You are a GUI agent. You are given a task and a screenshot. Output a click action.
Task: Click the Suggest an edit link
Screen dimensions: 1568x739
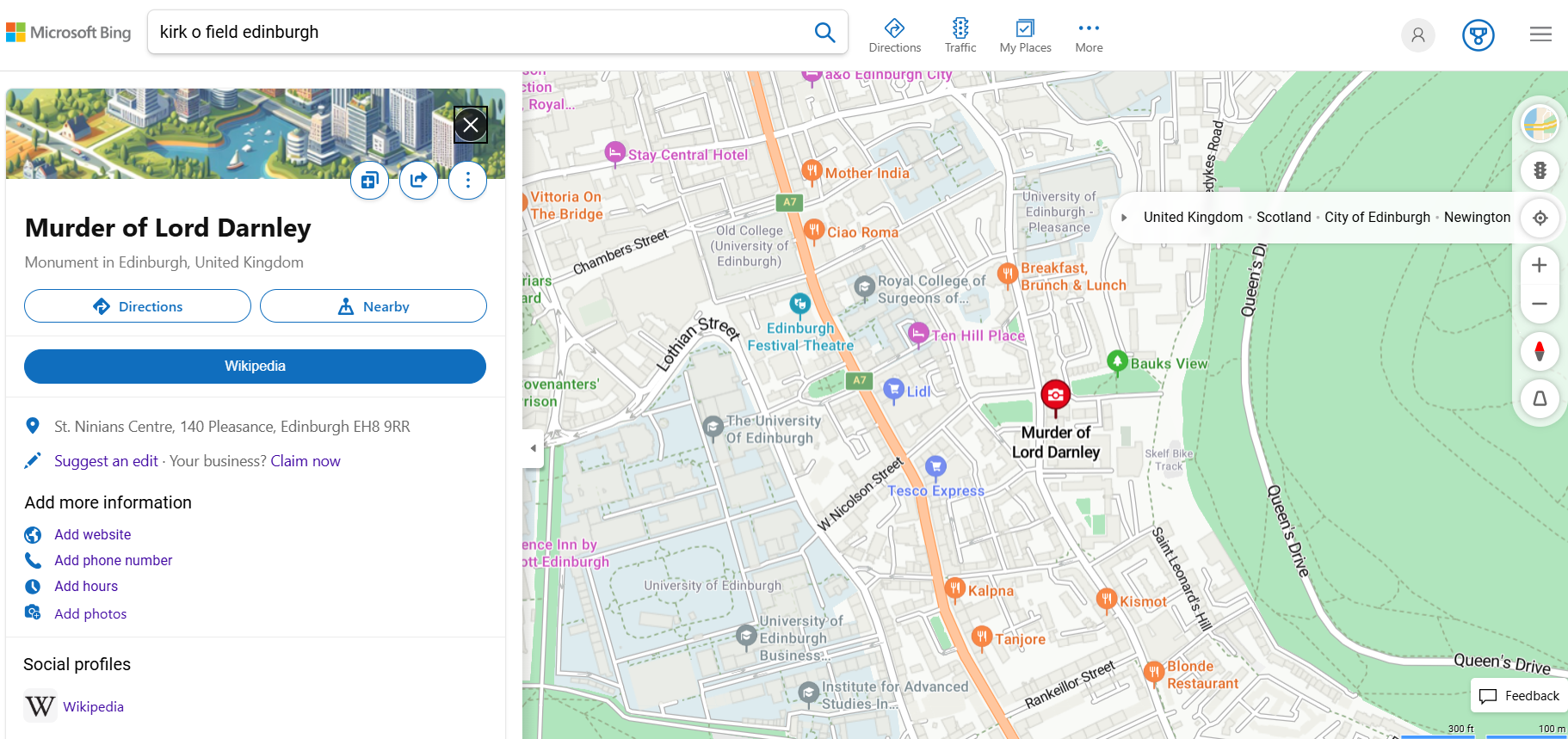point(106,461)
